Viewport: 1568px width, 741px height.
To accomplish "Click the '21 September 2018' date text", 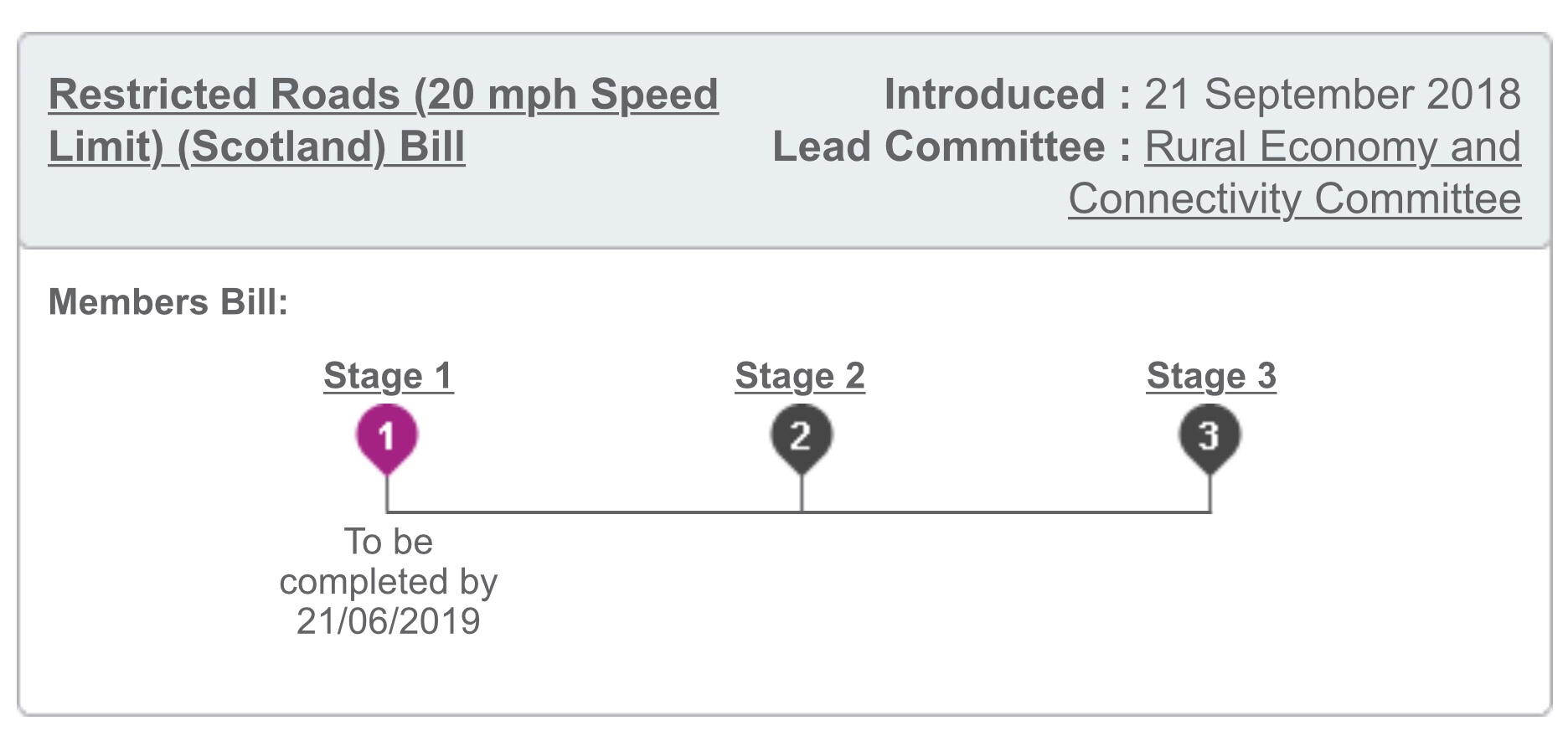I will tap(1332, 95).
